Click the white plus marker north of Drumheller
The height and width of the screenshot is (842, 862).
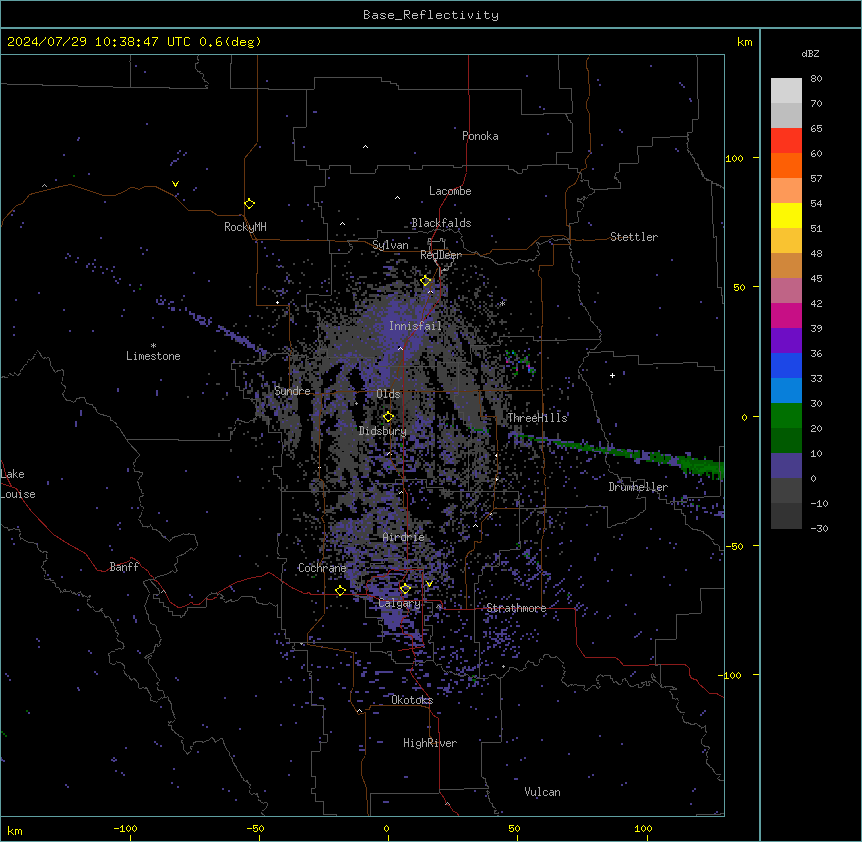point(612,375)
